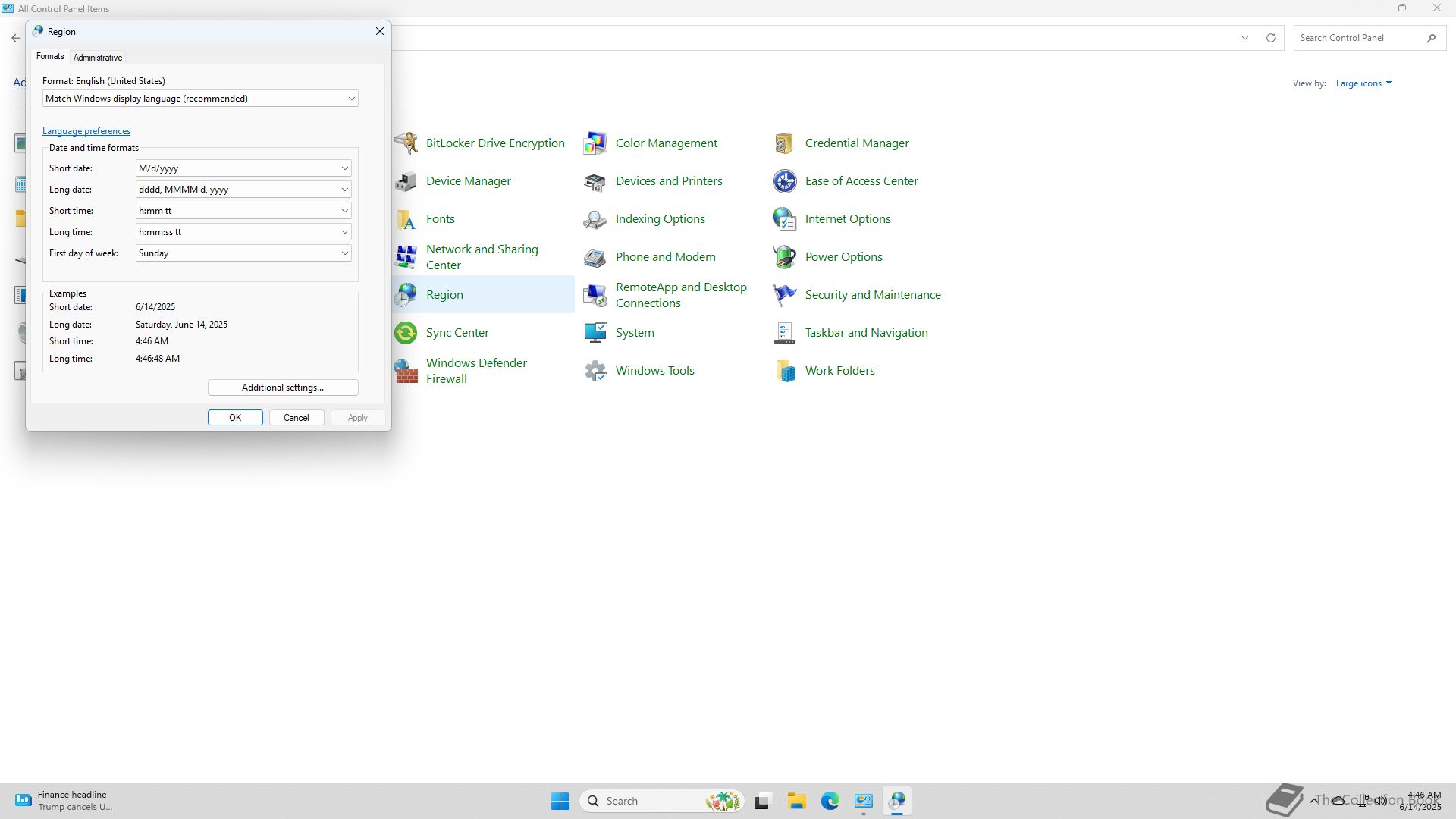The width and height of the screenshot is (1456, 819).
Task: Launch Microsoft Edge from the taskbar
Action: point(830,801)
